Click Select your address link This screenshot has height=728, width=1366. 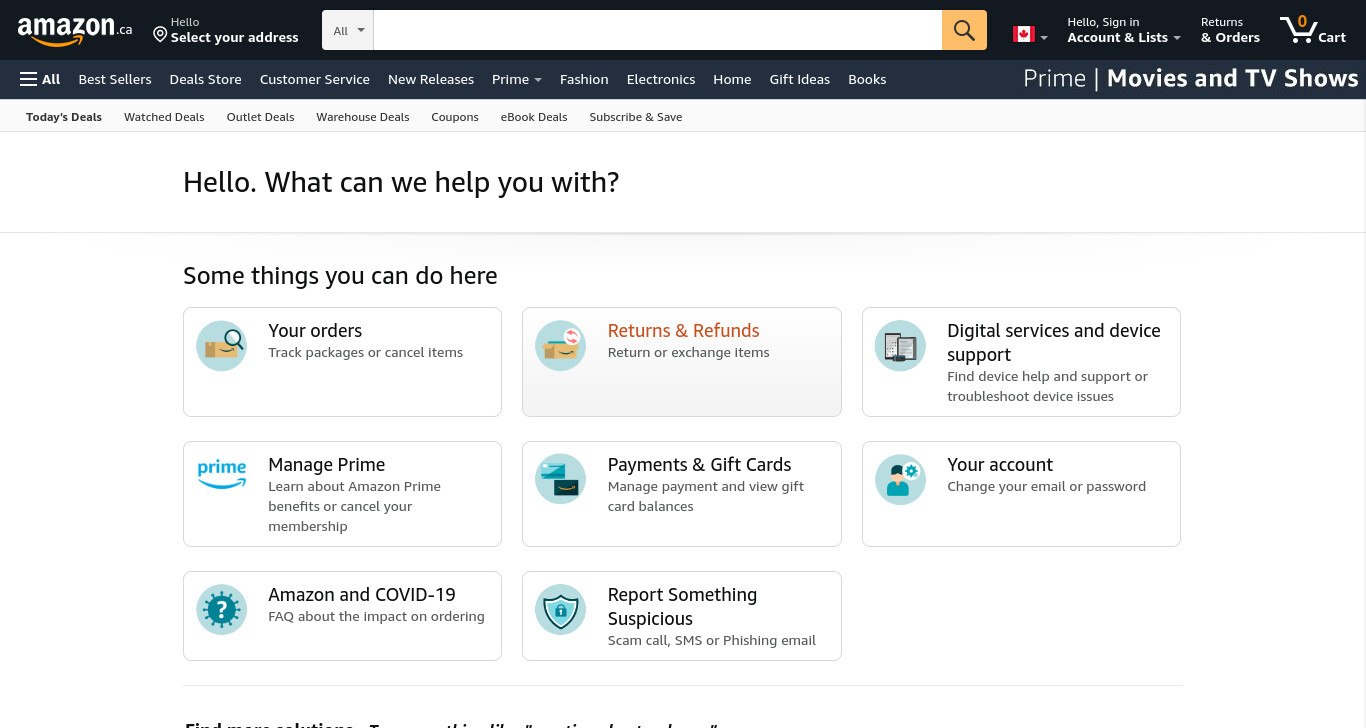(x=234, y=38)
